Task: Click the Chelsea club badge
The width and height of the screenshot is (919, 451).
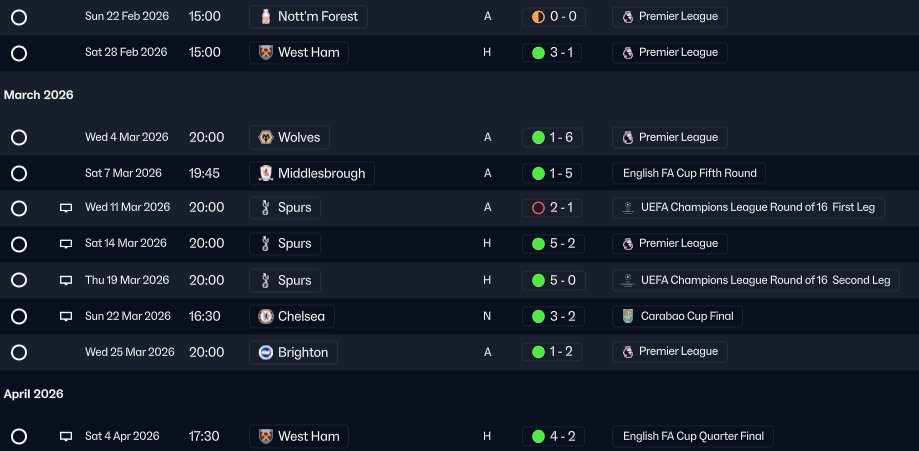Action: 266,316
